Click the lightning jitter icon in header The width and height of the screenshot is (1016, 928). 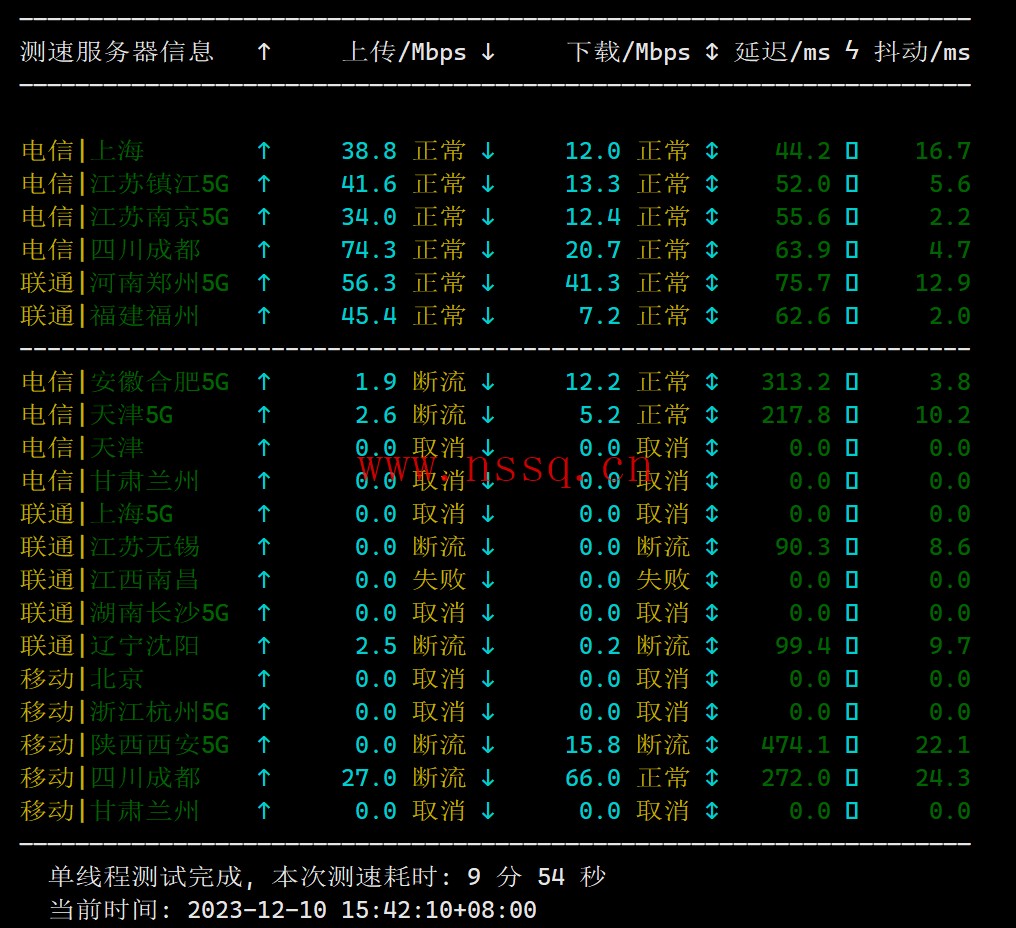click(852, 51)
